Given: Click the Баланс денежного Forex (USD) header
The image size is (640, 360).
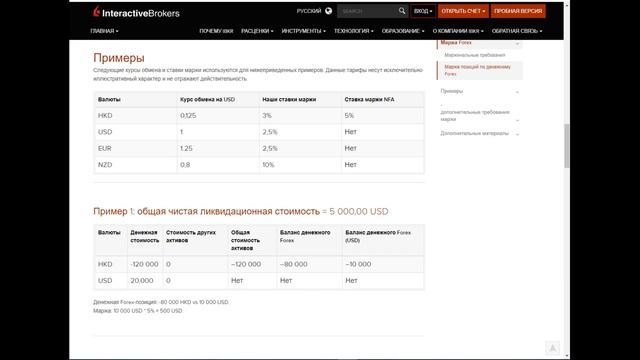Looking at the screenshot, I should click(378, 236).
